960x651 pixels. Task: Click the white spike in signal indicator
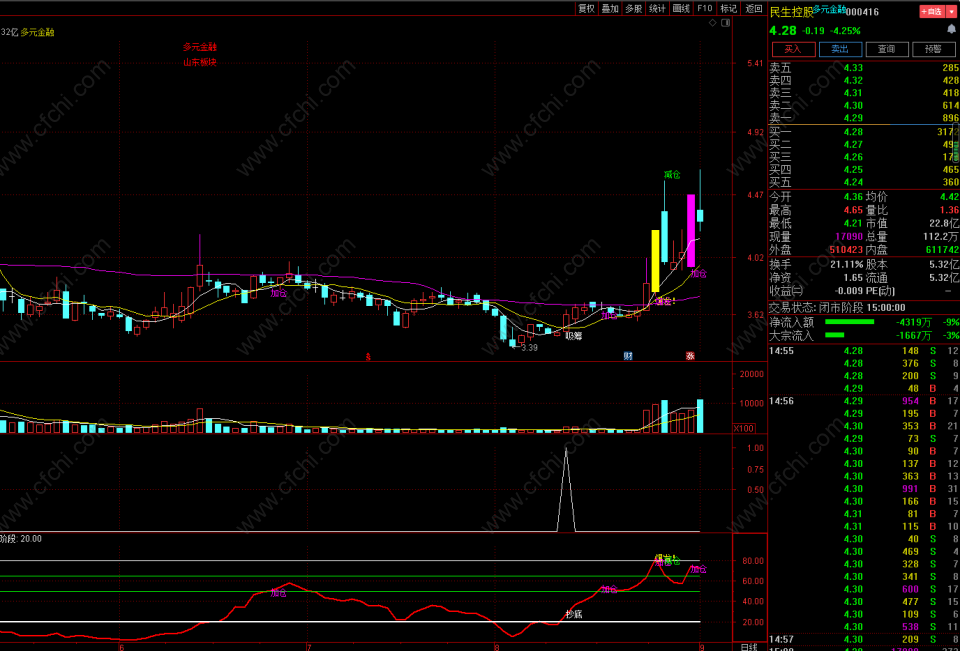pos(566,489)
